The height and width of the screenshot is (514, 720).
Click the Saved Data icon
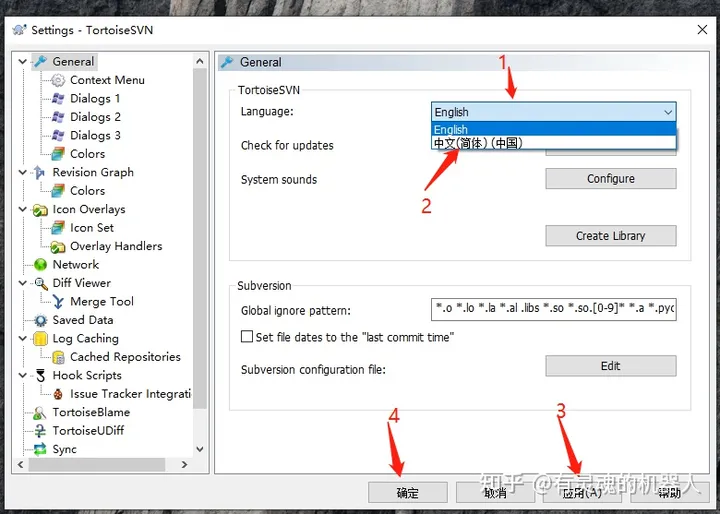click(x=41, y=320)
